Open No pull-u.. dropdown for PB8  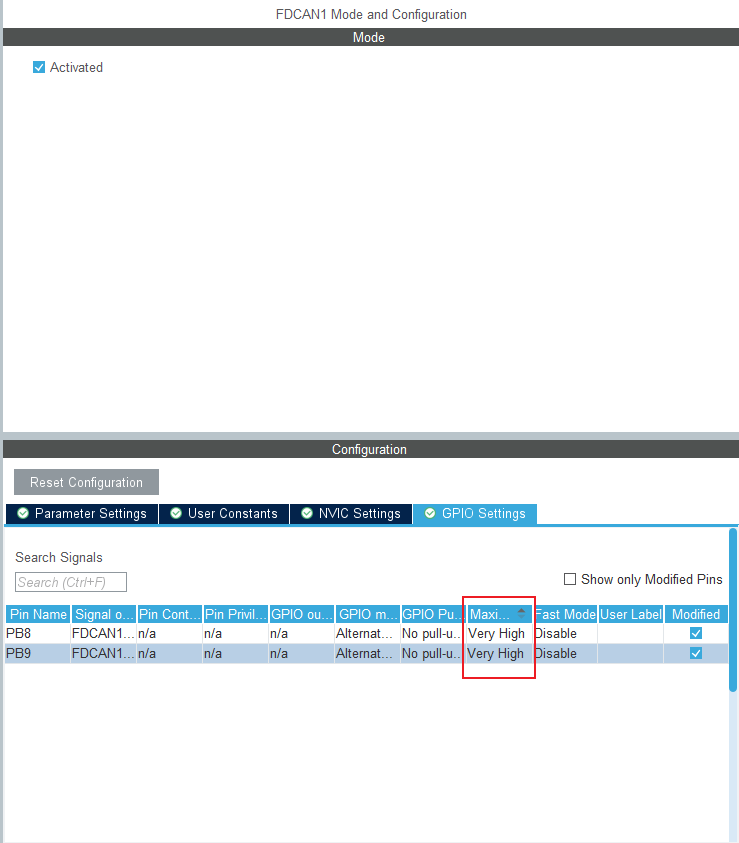[x=433, y=633]
